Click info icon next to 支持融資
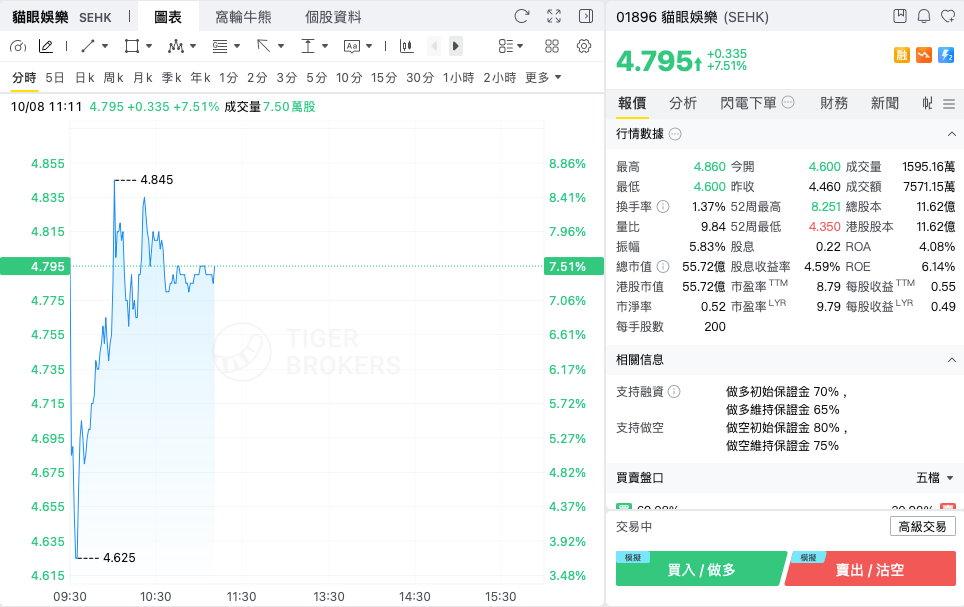This screenshot has width=964, height=607. [674, 392]
